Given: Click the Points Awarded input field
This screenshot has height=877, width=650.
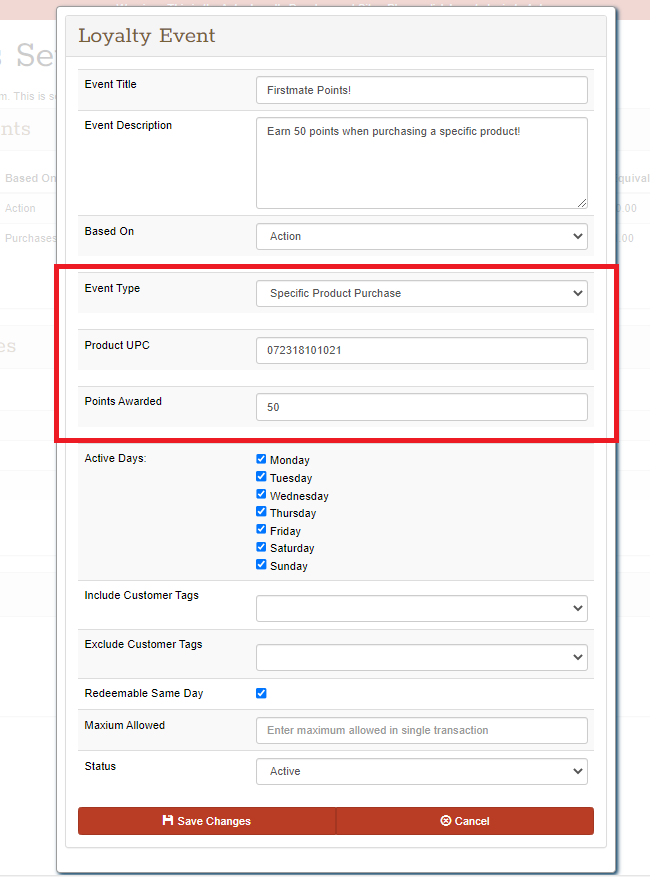Looking at the screenshot, I should click(421, 407).
